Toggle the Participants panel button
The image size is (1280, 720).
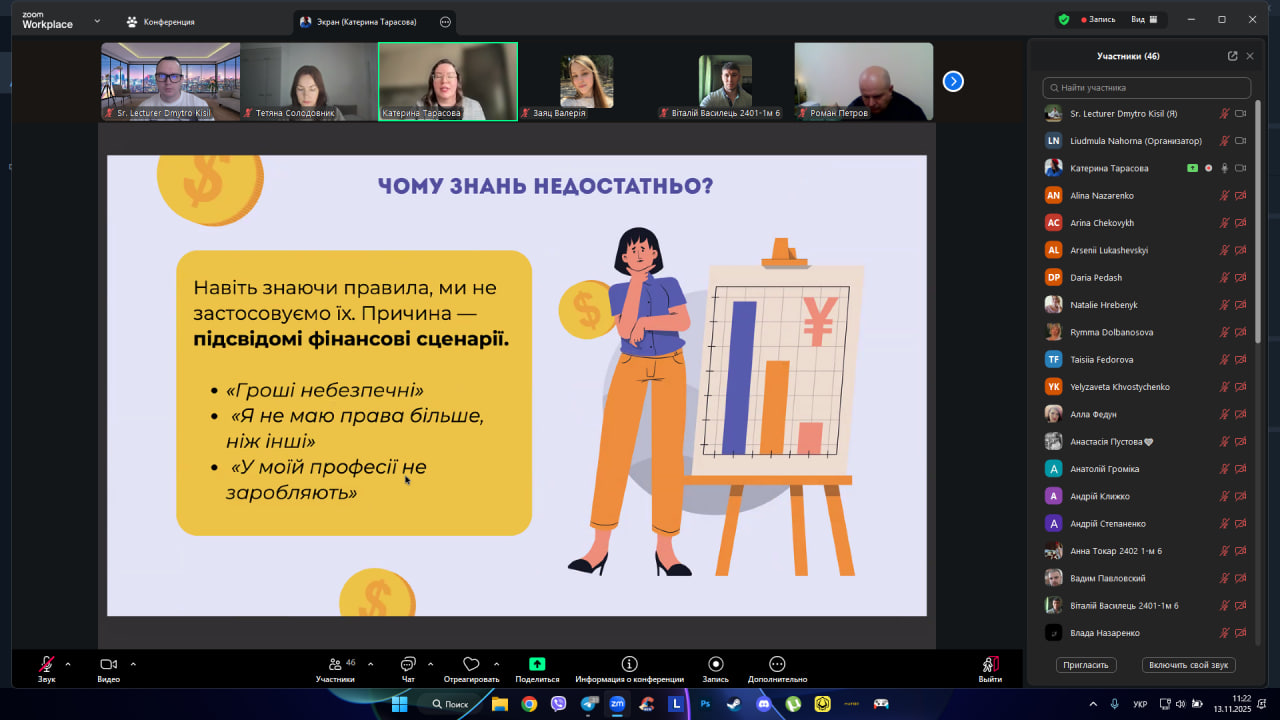click(x=335, y=665)
